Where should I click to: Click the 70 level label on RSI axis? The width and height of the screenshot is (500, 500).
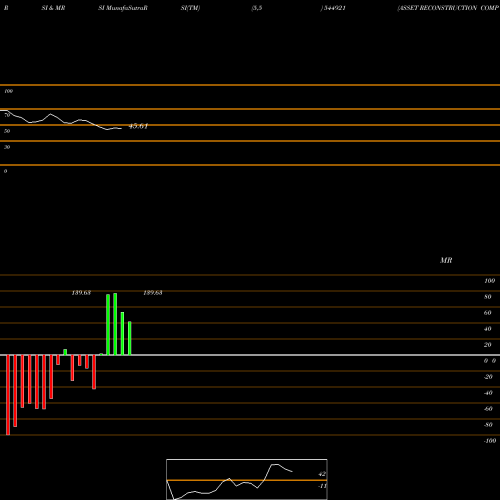pyautogui.click(x=7, y=115)
